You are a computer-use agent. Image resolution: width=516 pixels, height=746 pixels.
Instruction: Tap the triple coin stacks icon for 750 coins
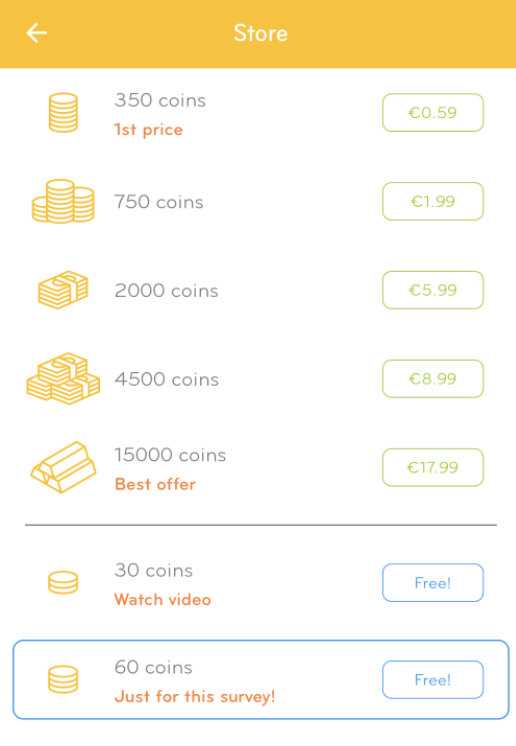[63, 201]
